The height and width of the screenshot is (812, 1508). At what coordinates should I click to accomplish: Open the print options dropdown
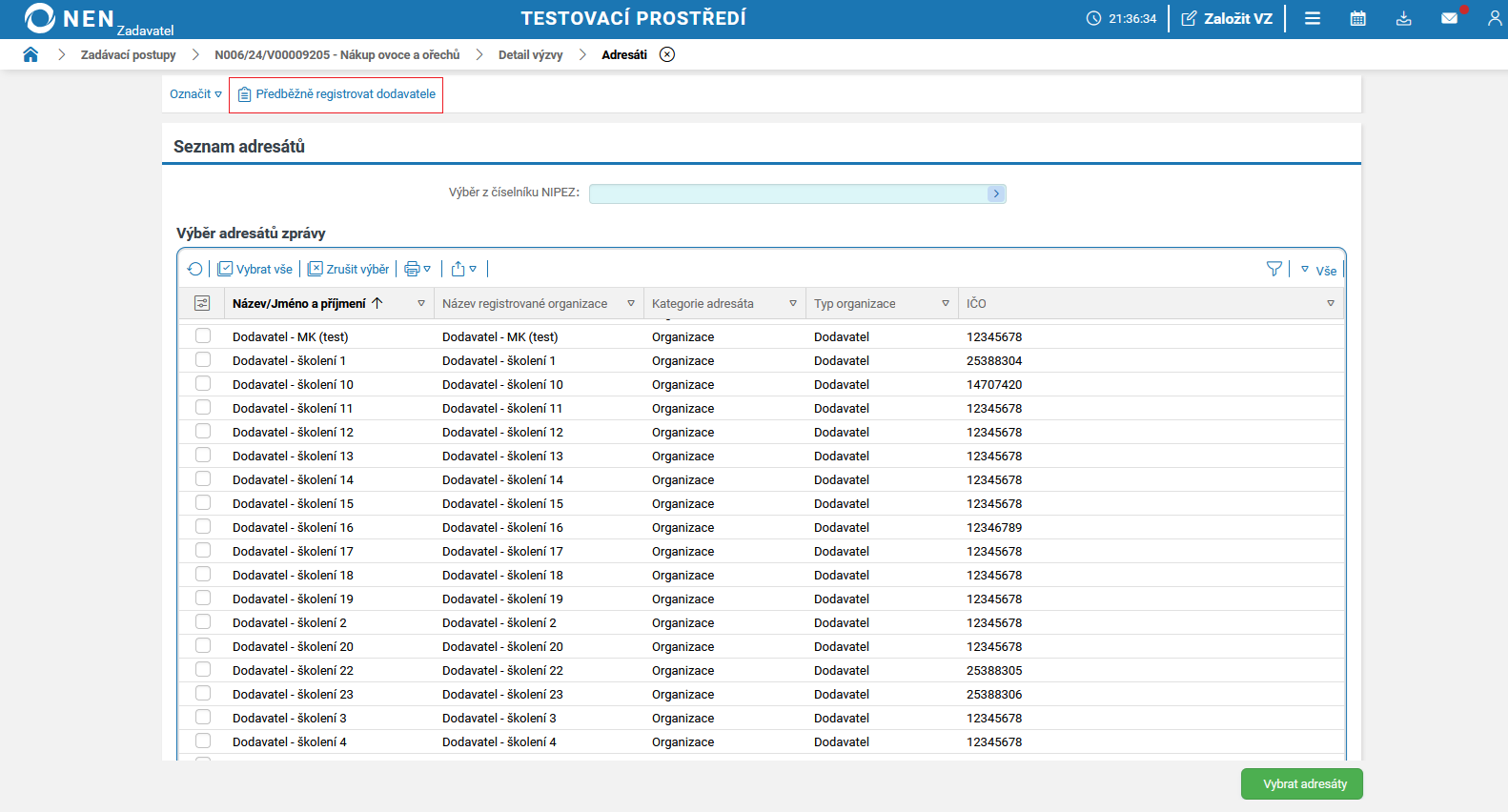[x=418, y=269]
